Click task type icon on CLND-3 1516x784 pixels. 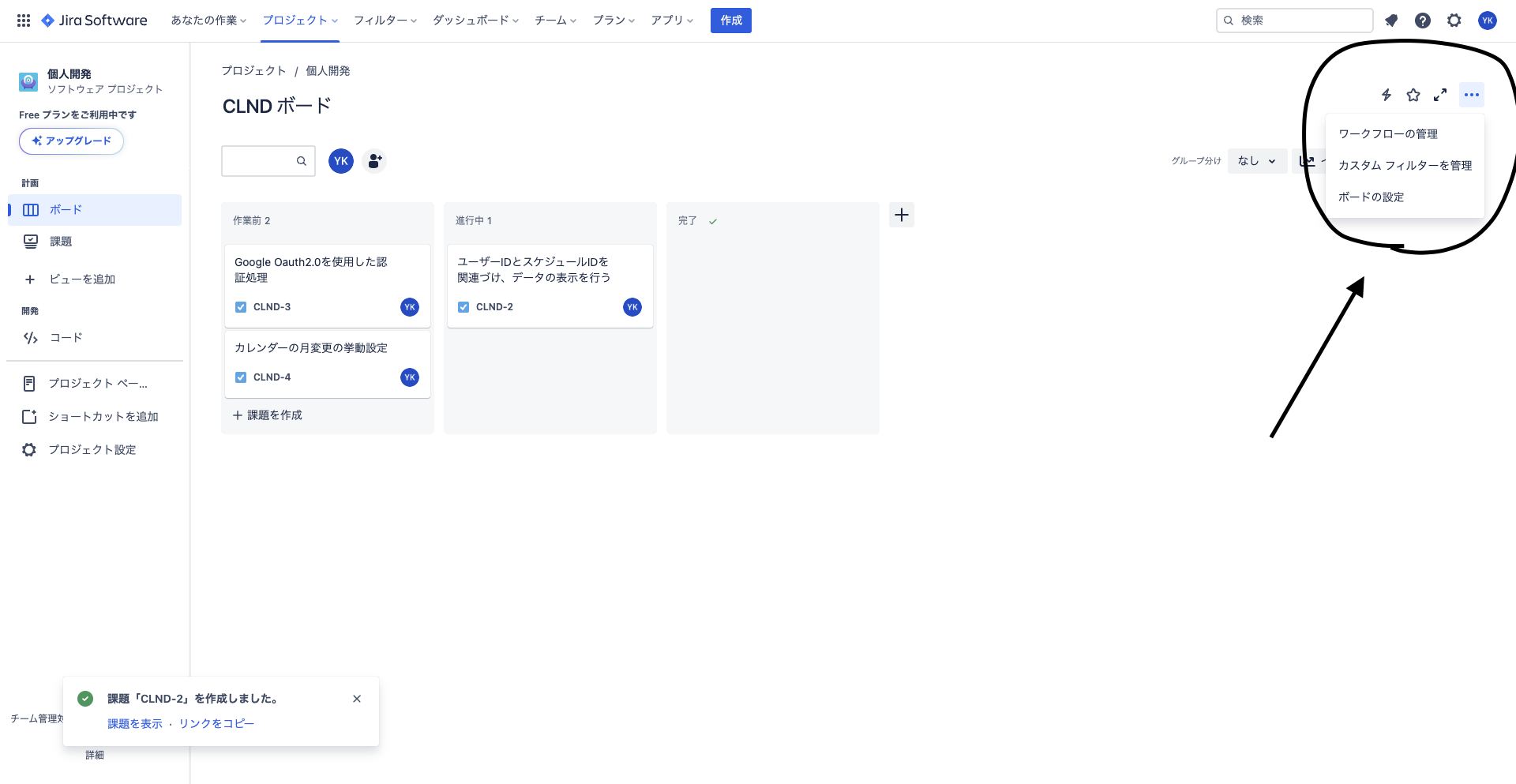pos(241,307)
